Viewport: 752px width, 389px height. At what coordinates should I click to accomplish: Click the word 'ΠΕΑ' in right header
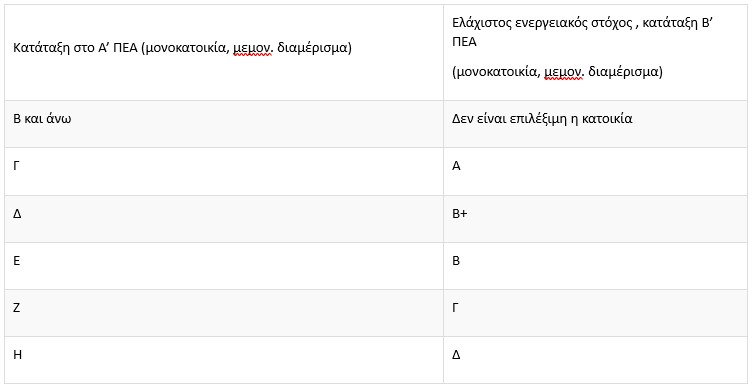[x=463, y=43]
